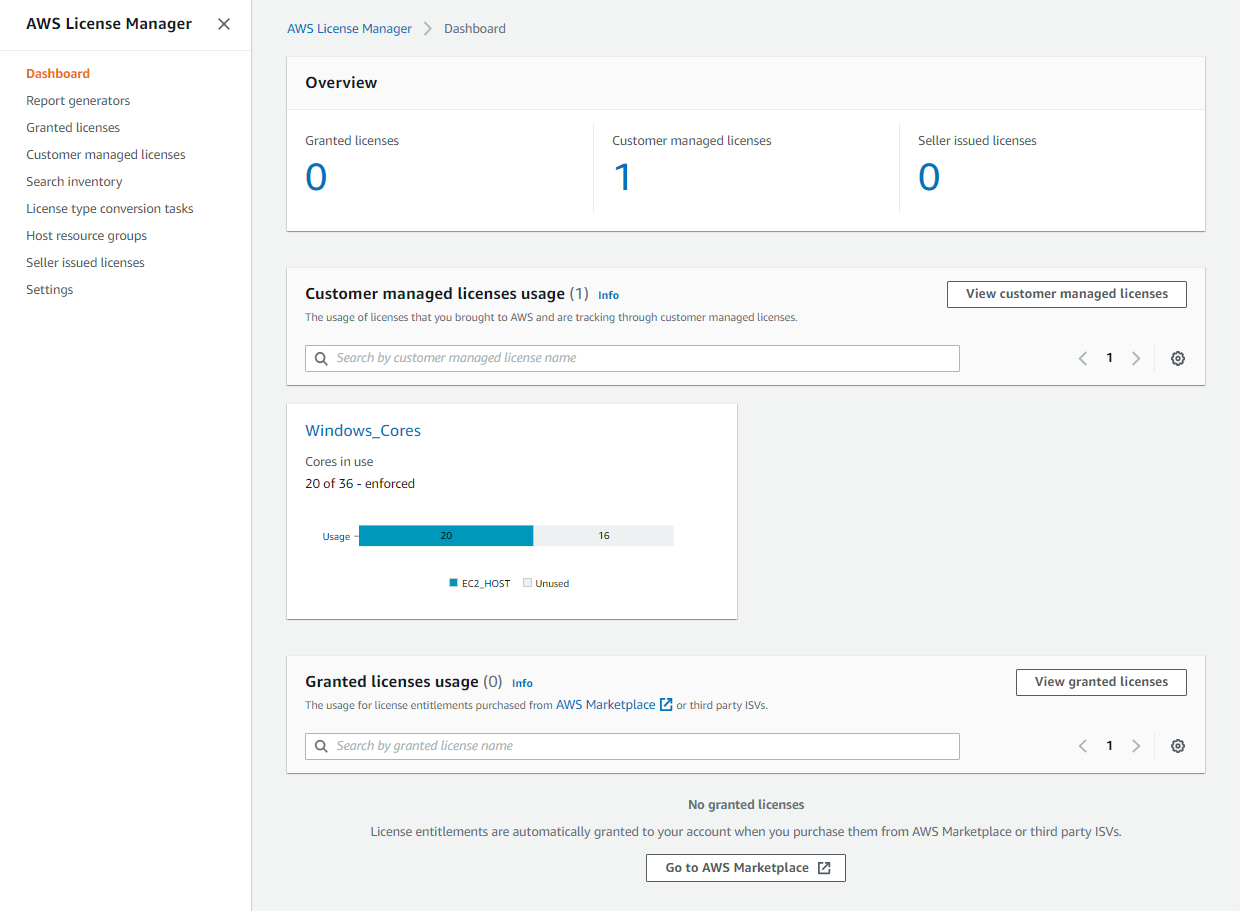Select Host resource groups in the navigation
The height and width of the screenshot is (911, 1240).
point(86,235)
